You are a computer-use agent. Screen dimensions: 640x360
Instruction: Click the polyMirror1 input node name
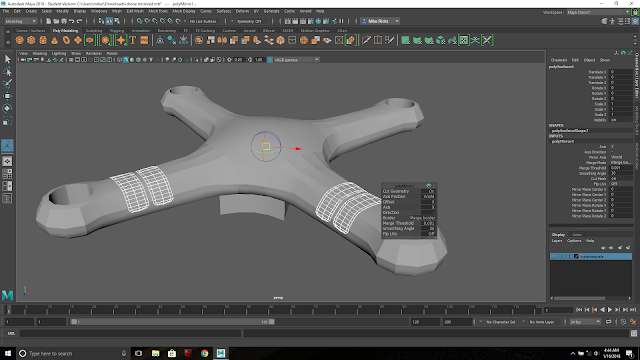pos(563,141)
